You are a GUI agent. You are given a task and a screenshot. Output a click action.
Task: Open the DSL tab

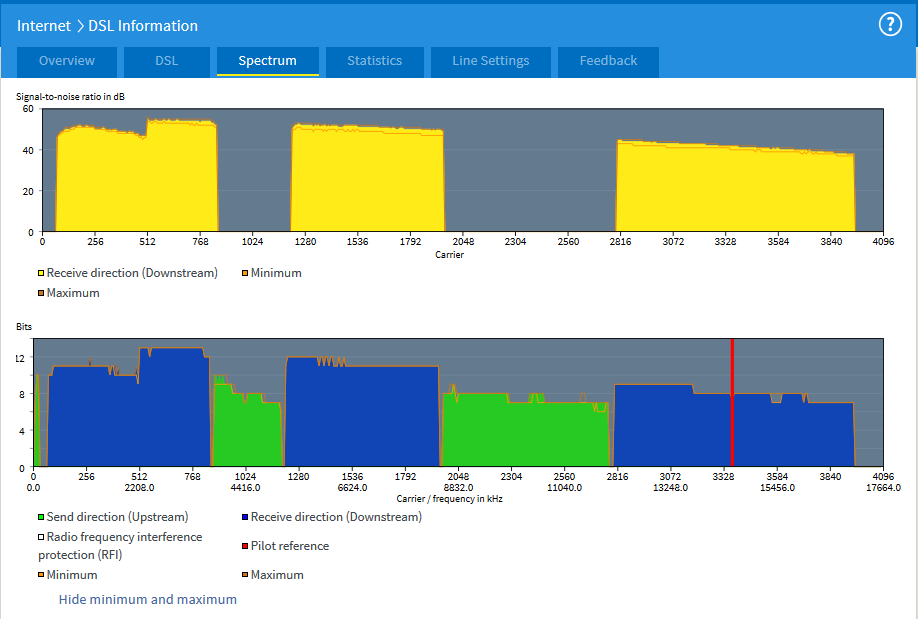click(x=166, y=61)
